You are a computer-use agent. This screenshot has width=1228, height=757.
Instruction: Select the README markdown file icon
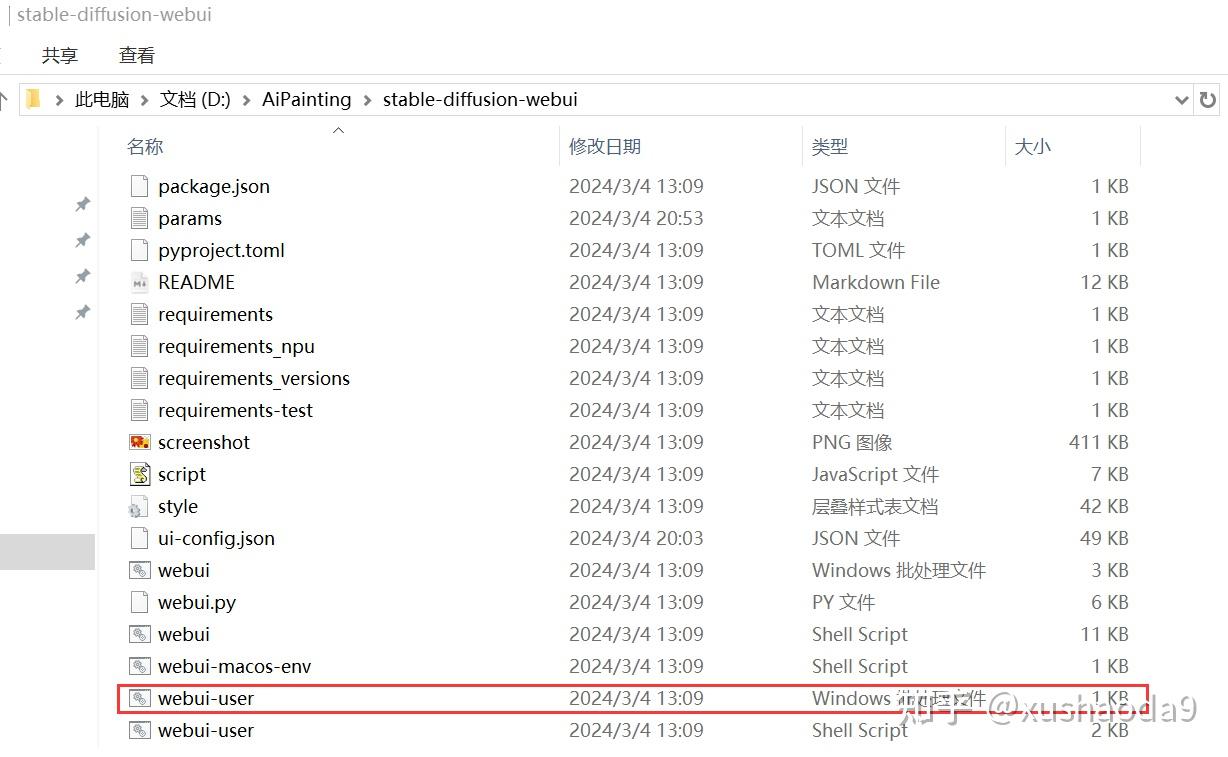[x=139, y=282]
